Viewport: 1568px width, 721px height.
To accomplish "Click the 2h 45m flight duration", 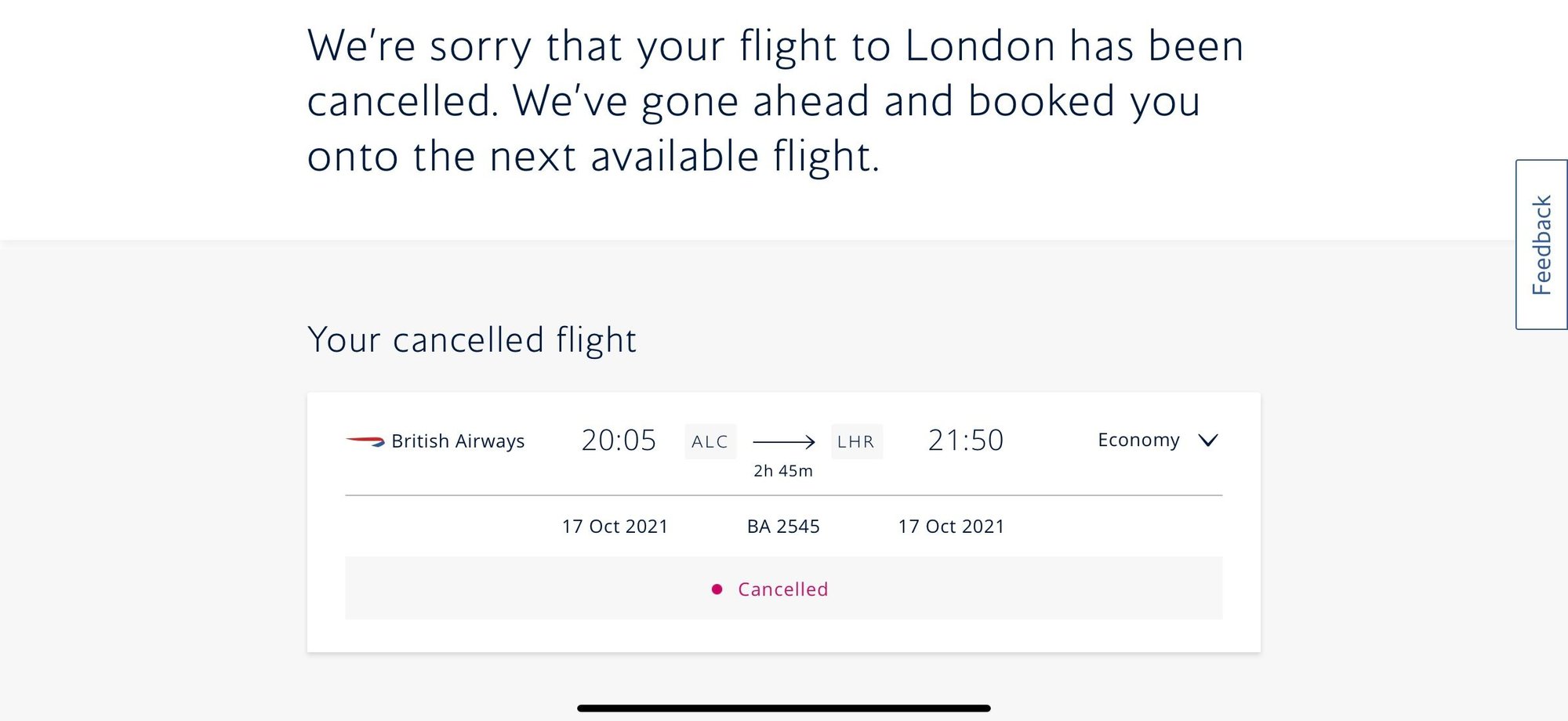I will coord(783,471).
